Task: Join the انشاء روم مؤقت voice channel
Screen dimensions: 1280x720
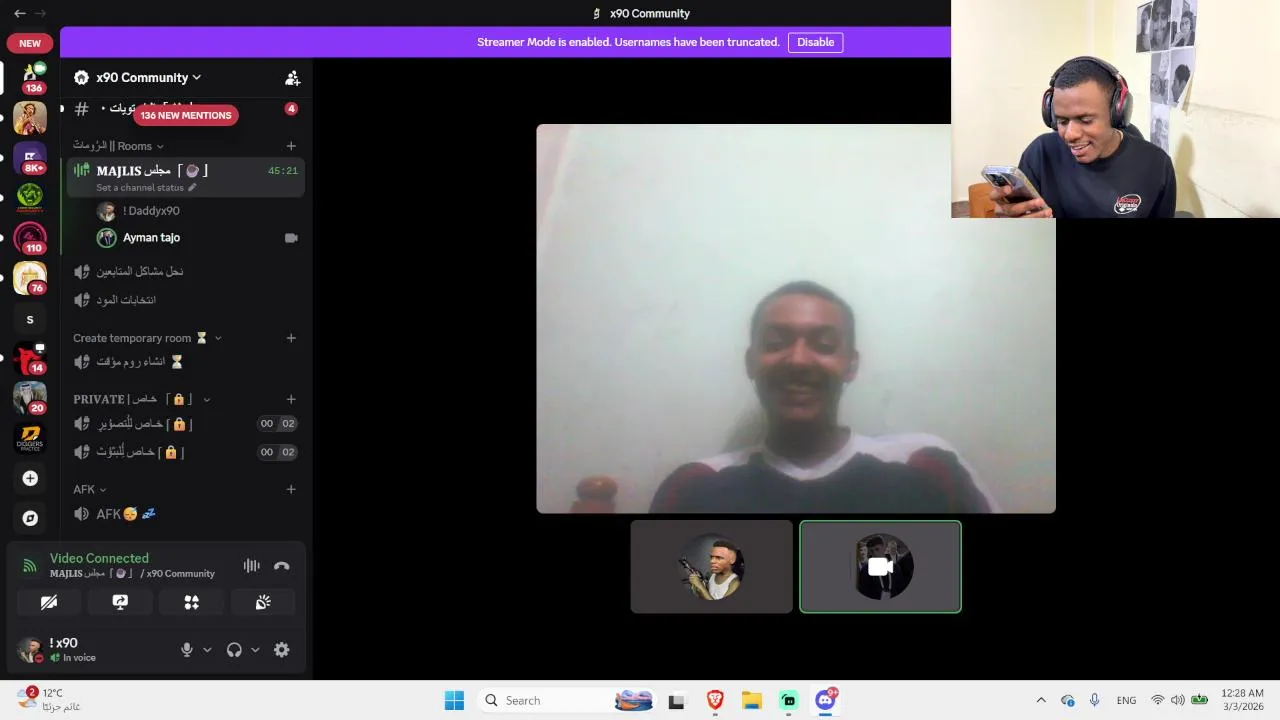Action: 185,362
